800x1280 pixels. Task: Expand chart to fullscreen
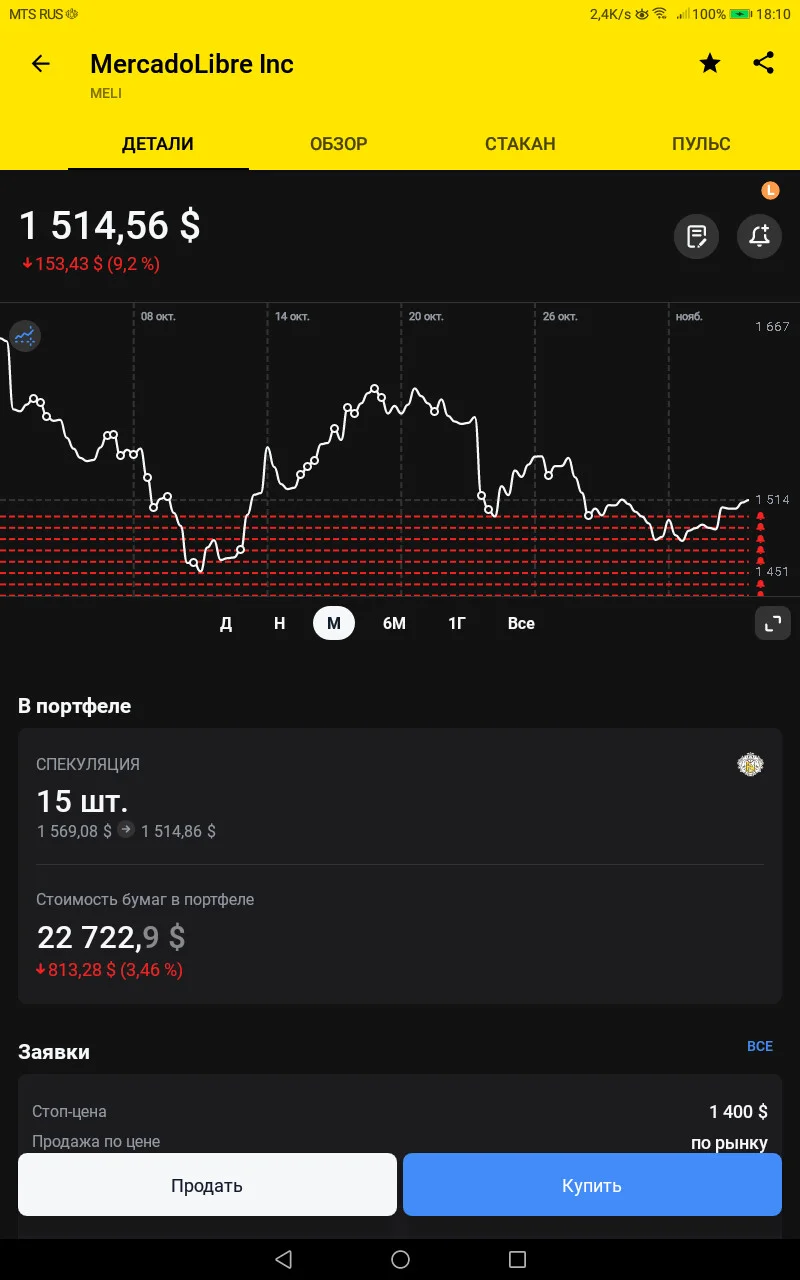point(772,623)
